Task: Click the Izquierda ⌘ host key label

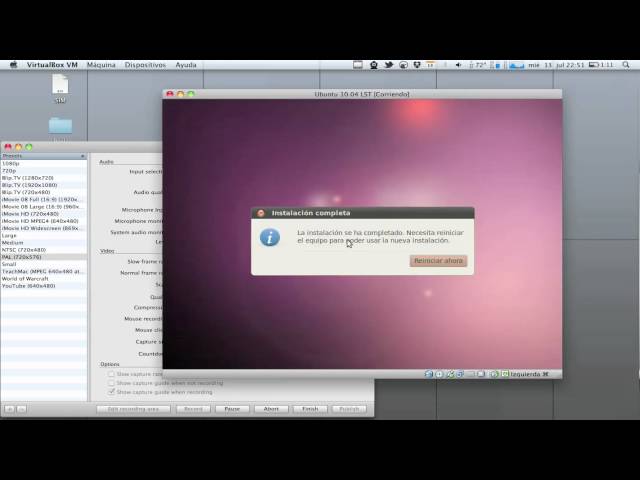Action: 529,374
